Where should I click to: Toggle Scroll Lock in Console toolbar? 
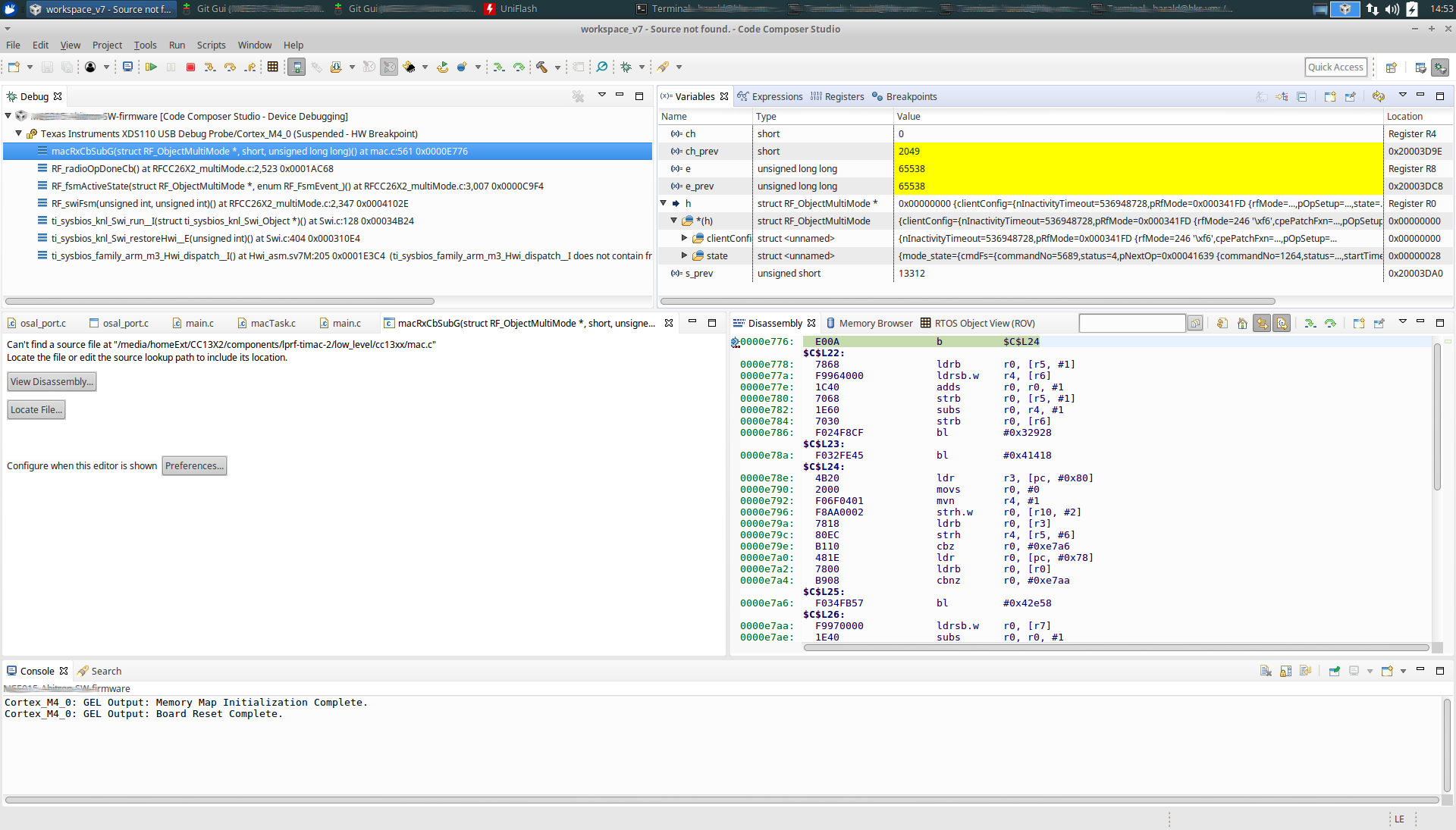(x=1285, y=672)
